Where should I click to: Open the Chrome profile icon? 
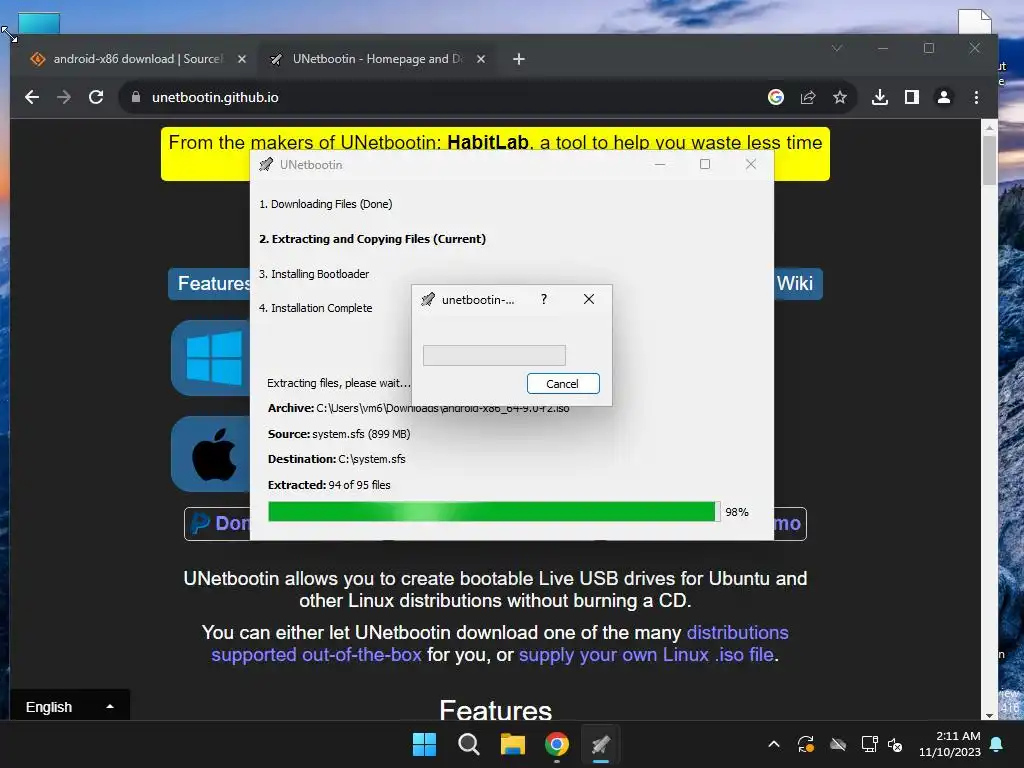[x=944, y=97]
